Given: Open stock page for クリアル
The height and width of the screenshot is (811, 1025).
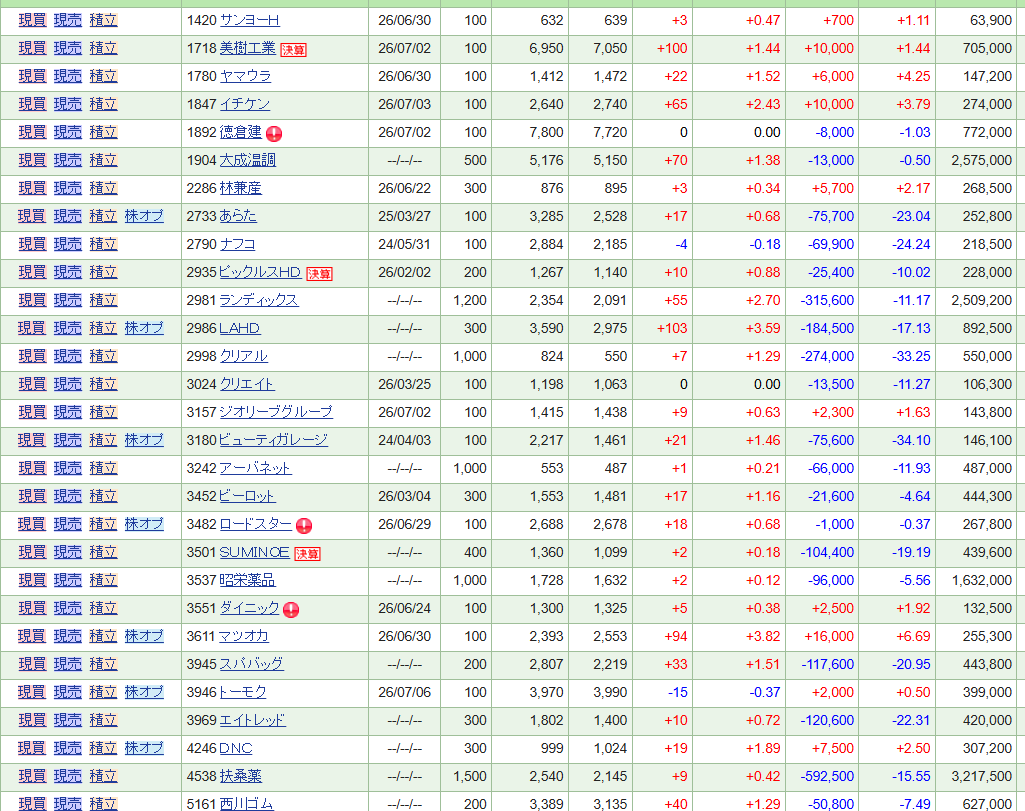Looking at the screenshot, I should tap(243, 356).
